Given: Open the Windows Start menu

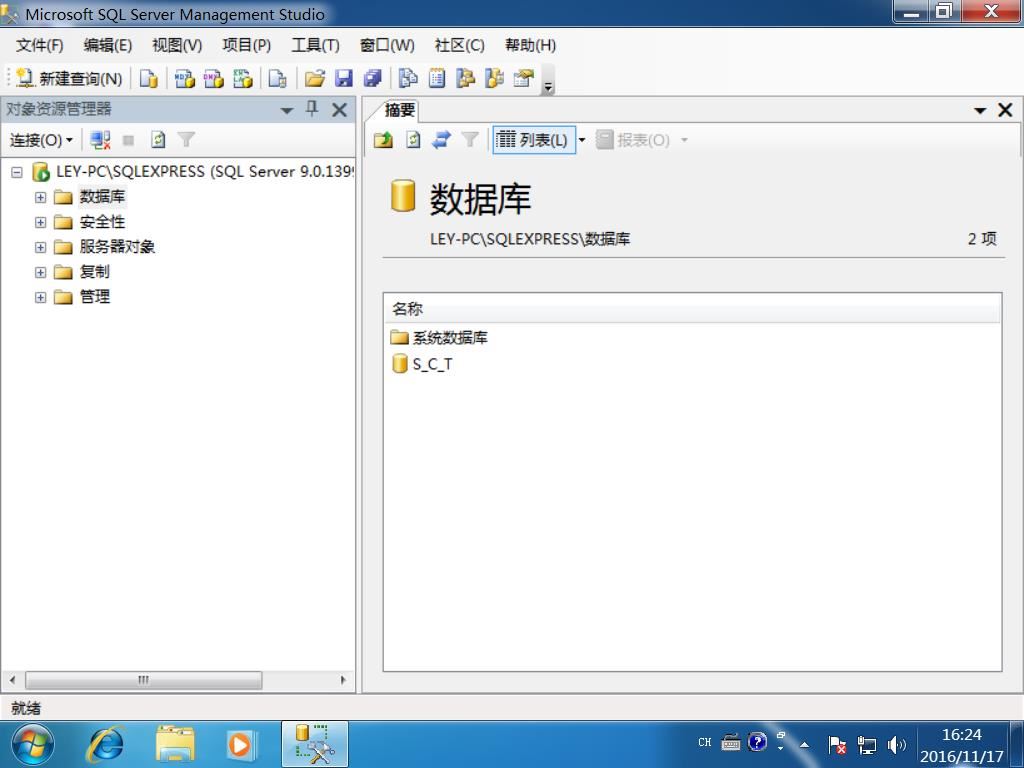Looking at the screenshot, I should (x=32, y=744).
